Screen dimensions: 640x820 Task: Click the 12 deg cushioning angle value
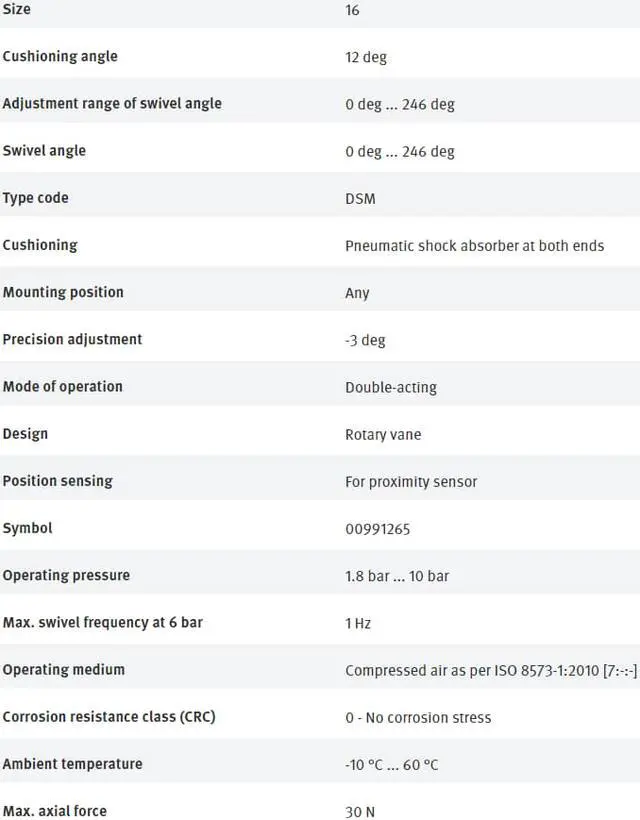tap(366, 57)
